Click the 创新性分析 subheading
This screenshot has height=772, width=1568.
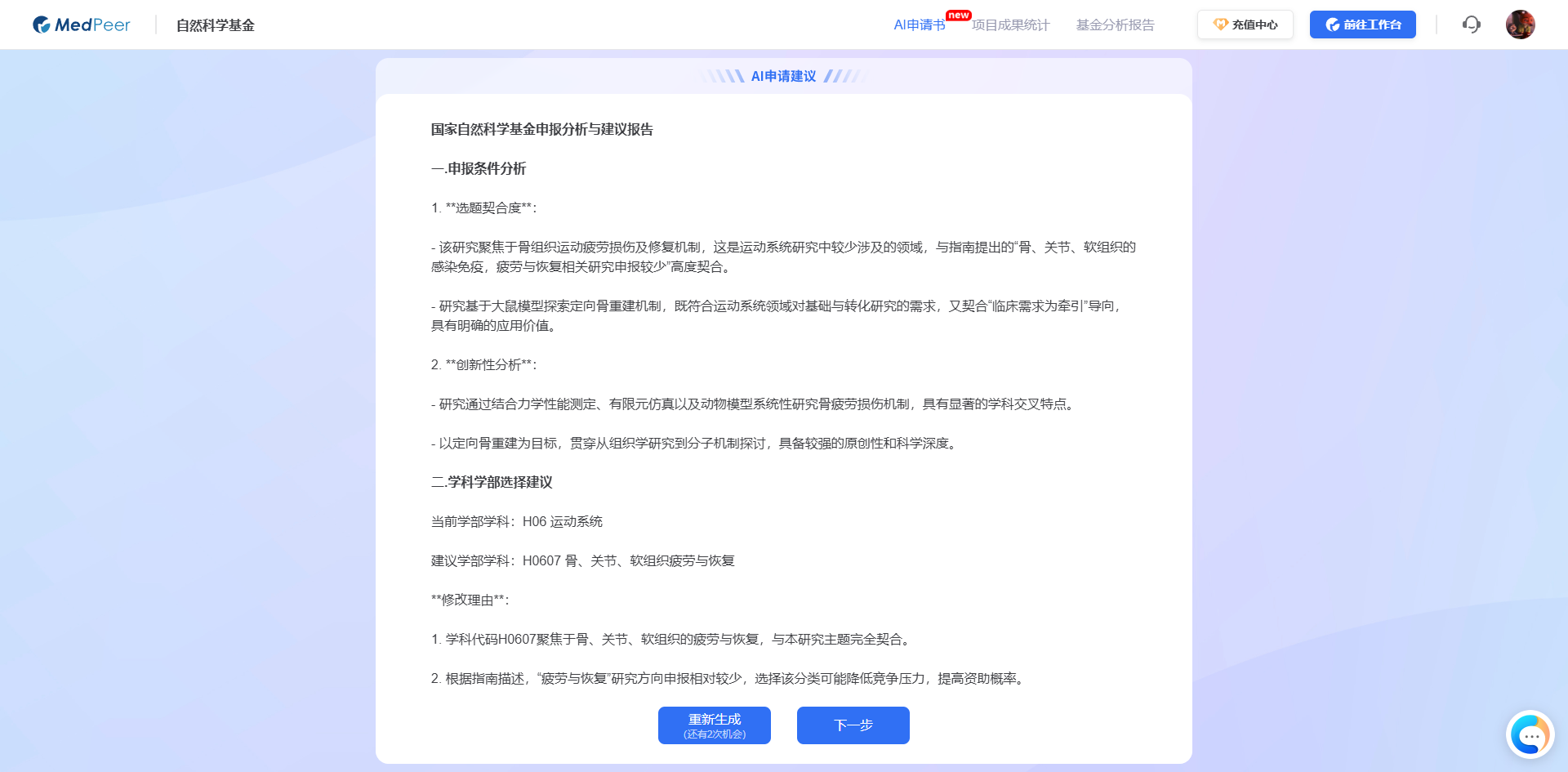pos(483,364)
